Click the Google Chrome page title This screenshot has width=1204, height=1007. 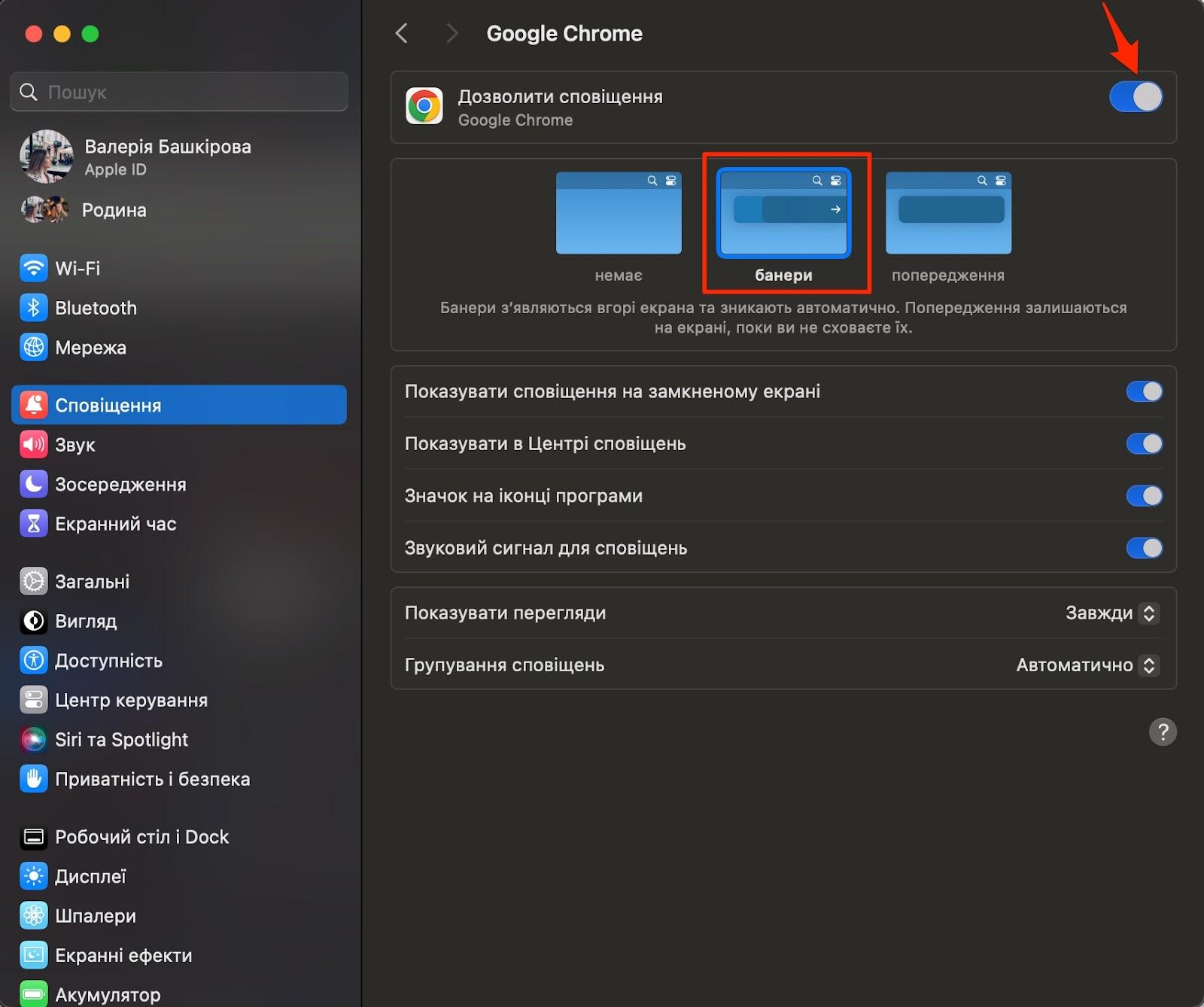[x=564, y=33]
